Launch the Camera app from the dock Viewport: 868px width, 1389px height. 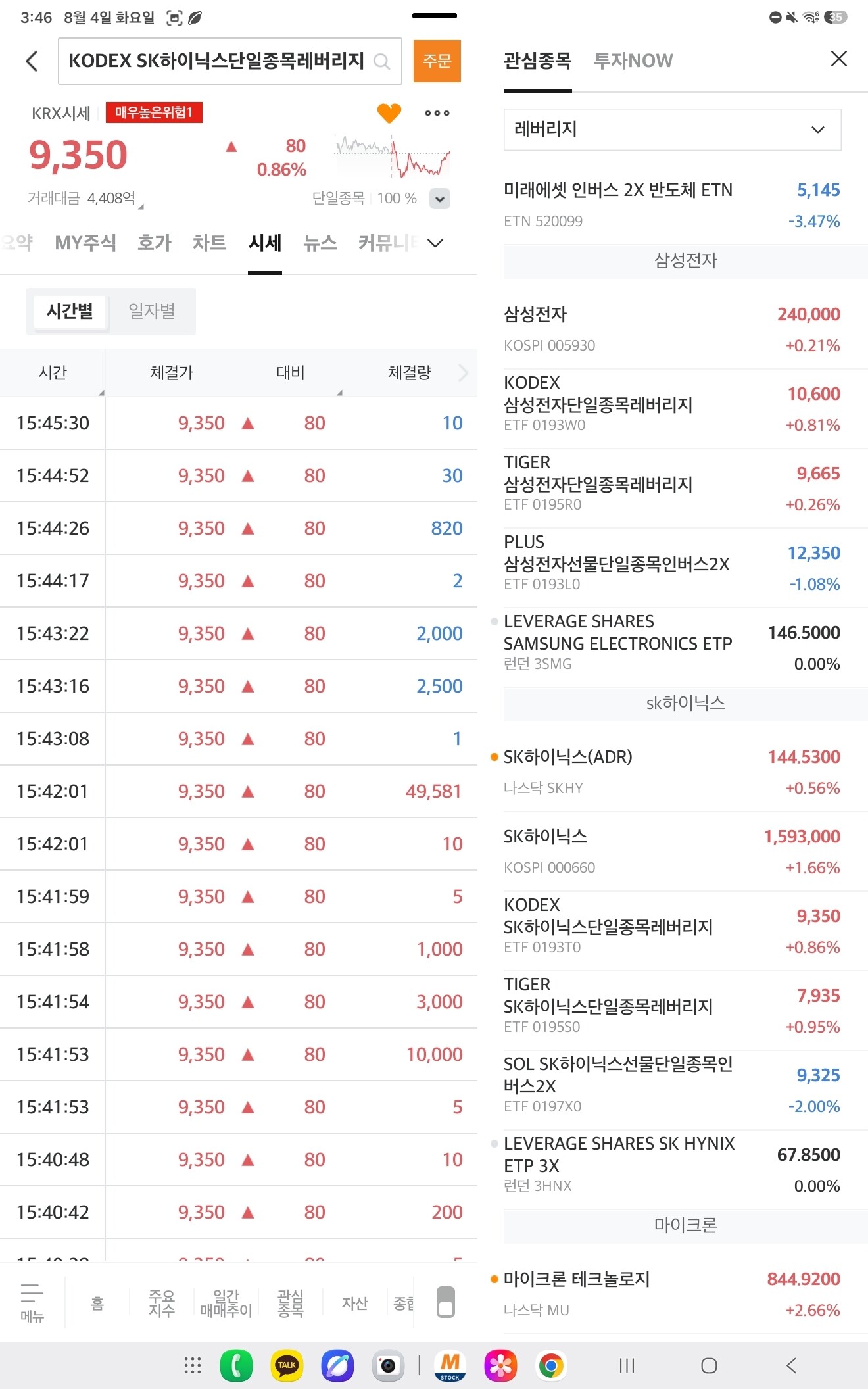coord(388,1365)
